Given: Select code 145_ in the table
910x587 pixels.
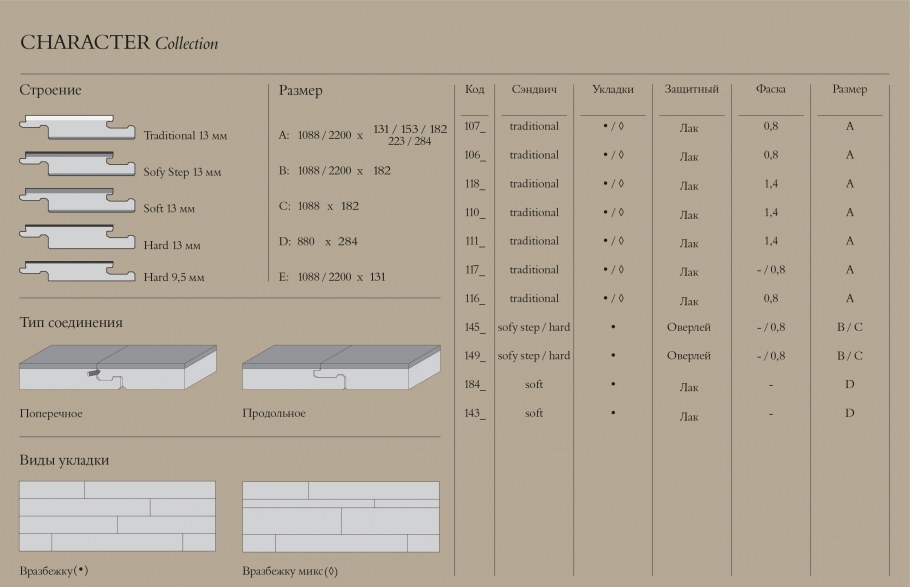Looking at the screenshot, I should pos(475,327).
